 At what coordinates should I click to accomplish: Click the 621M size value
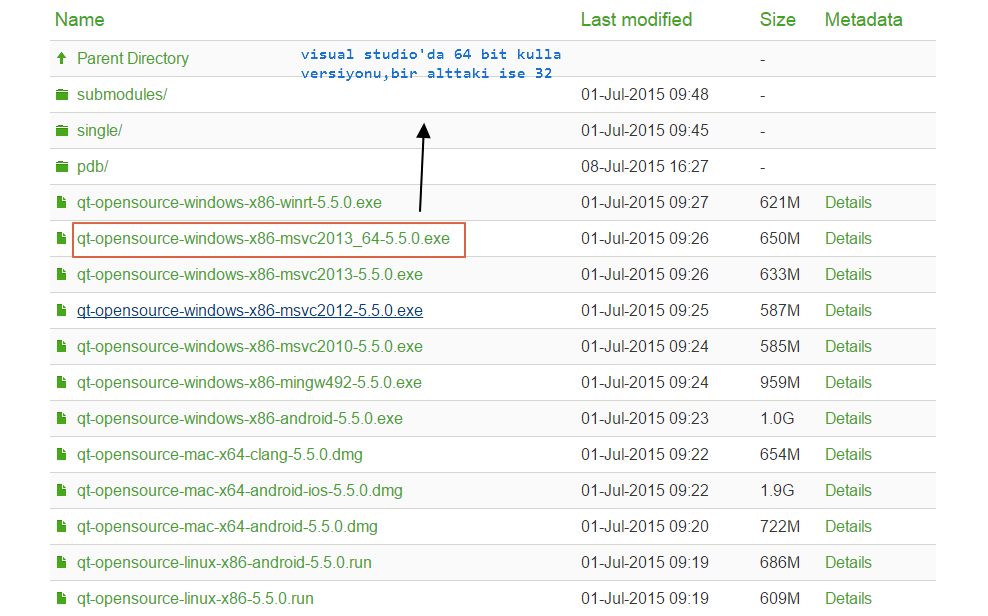[779, 202]
